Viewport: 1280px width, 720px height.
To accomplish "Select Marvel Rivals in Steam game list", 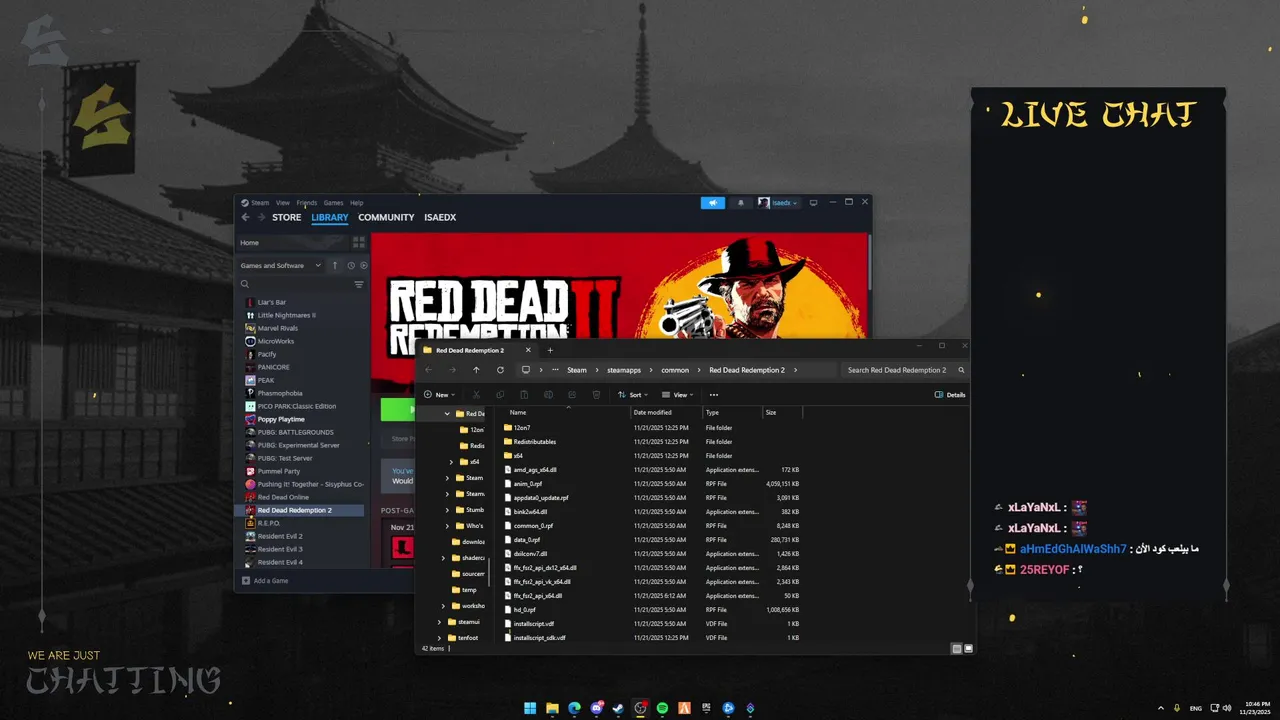I will (277, 328).
